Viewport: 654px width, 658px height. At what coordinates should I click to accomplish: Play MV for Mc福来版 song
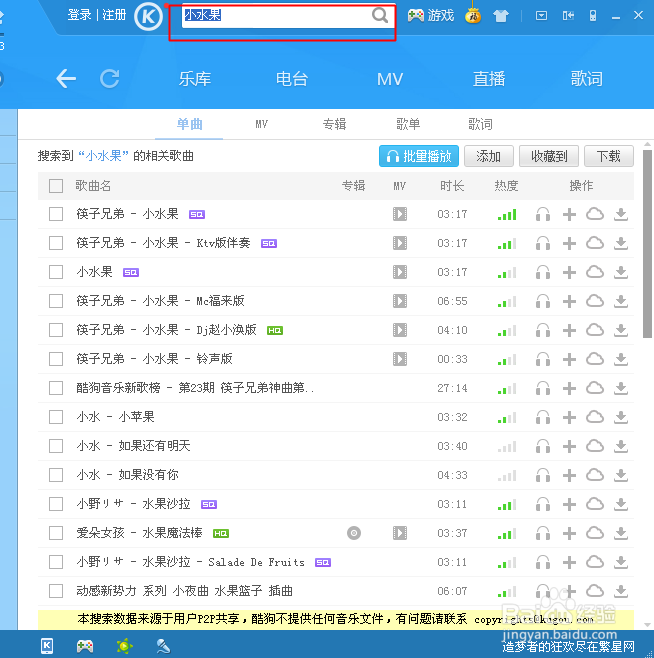(x=400, y=301)
